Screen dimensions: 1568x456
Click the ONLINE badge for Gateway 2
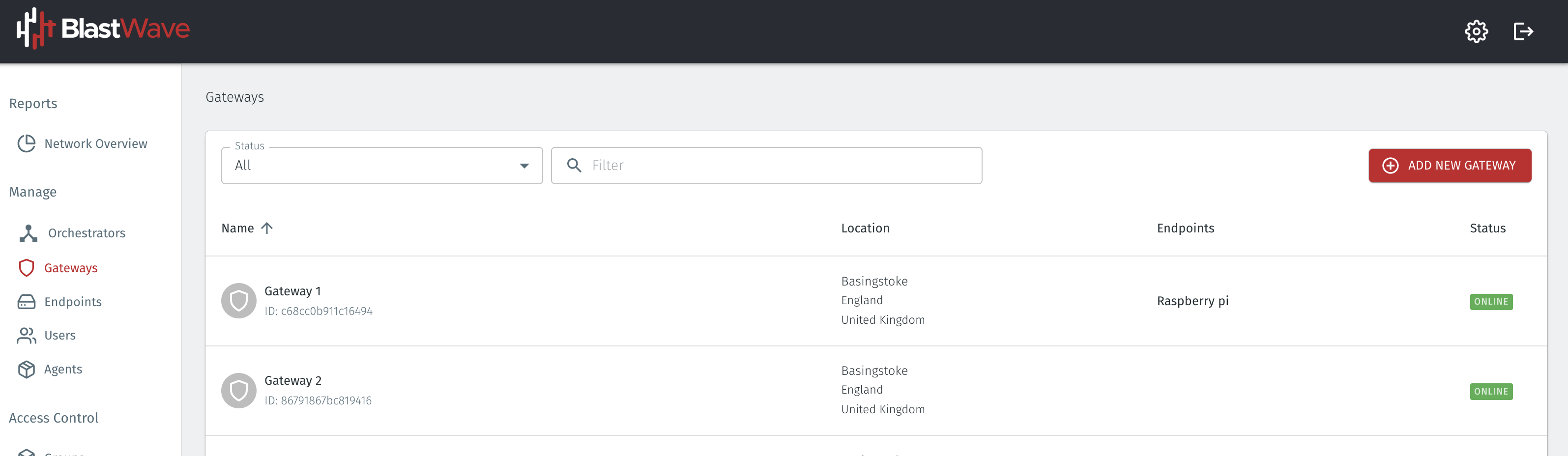tap(1491, 391)
